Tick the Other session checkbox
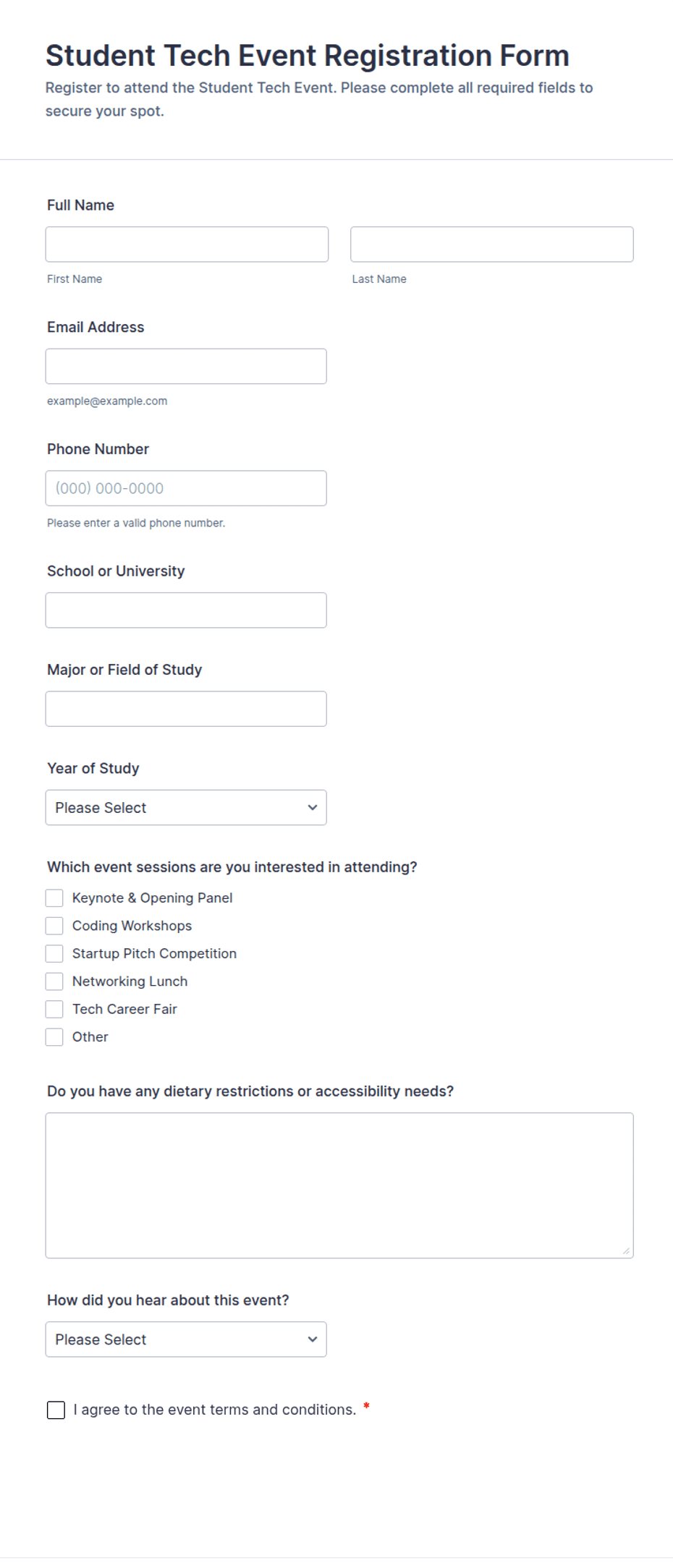This screenshot has width=673, height=1568. 54,1037
